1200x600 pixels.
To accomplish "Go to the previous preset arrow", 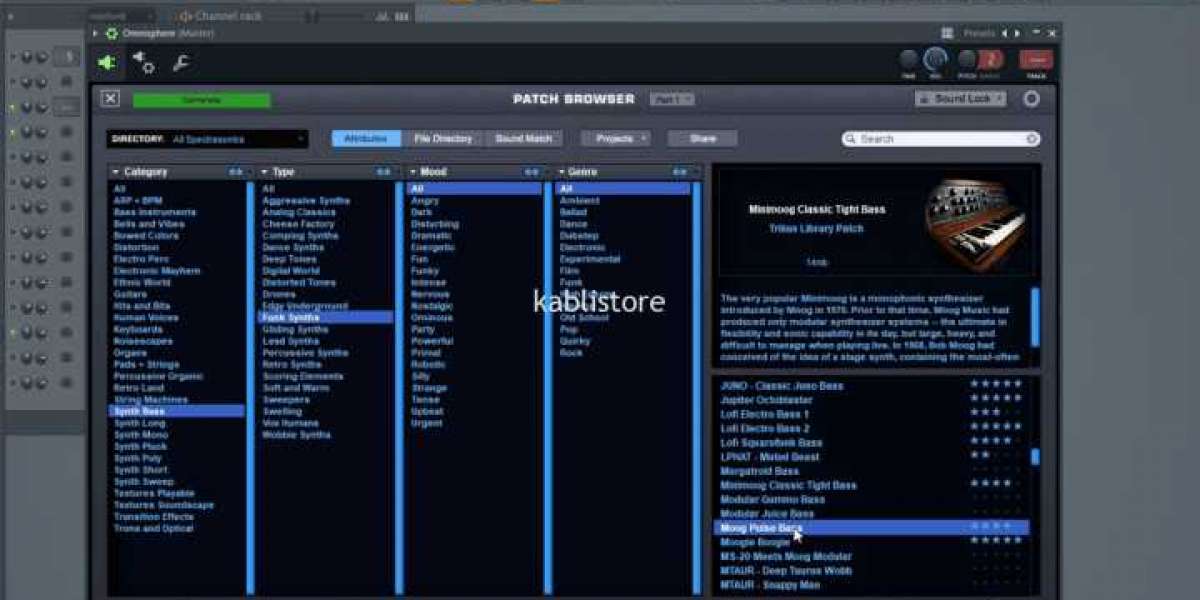I will tap(1006, 33).
